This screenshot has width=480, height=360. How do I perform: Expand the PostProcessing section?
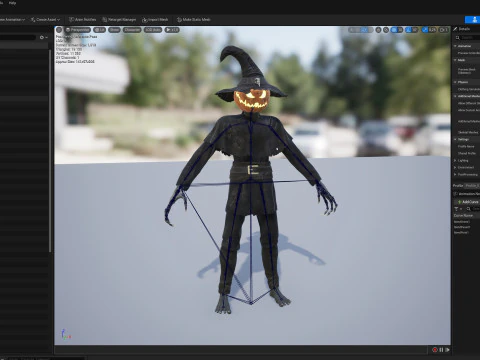coord(455,174)
